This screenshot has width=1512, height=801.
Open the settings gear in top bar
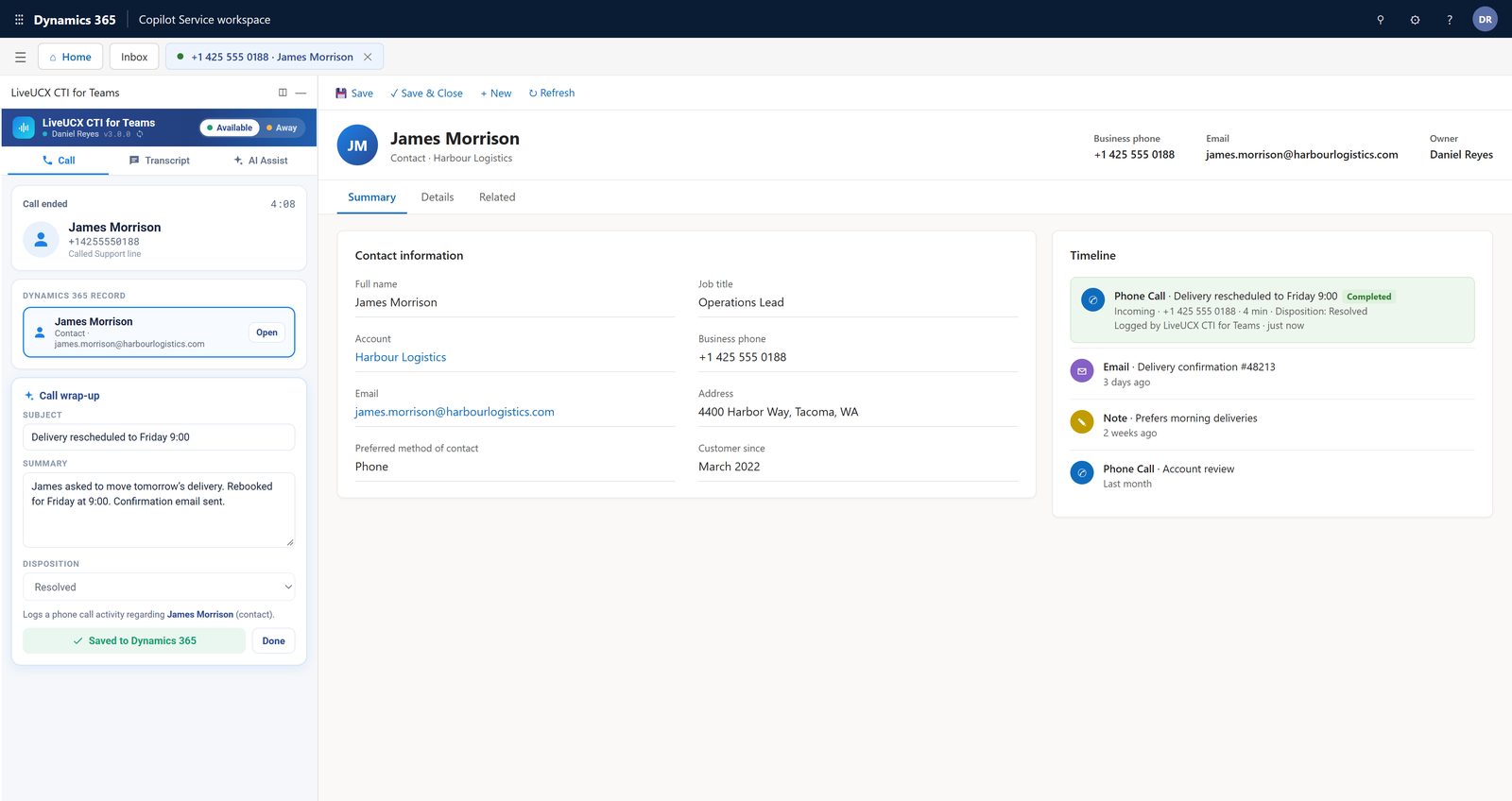1415,20
